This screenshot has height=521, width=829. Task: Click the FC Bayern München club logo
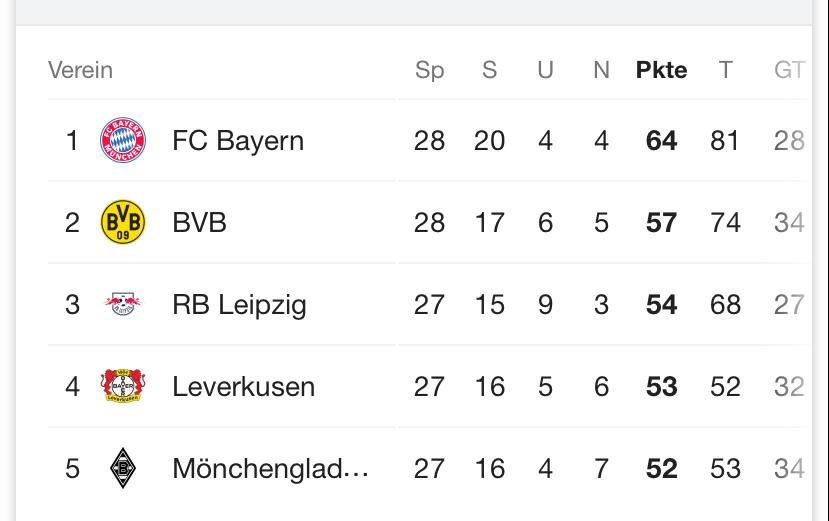point(123,140)
